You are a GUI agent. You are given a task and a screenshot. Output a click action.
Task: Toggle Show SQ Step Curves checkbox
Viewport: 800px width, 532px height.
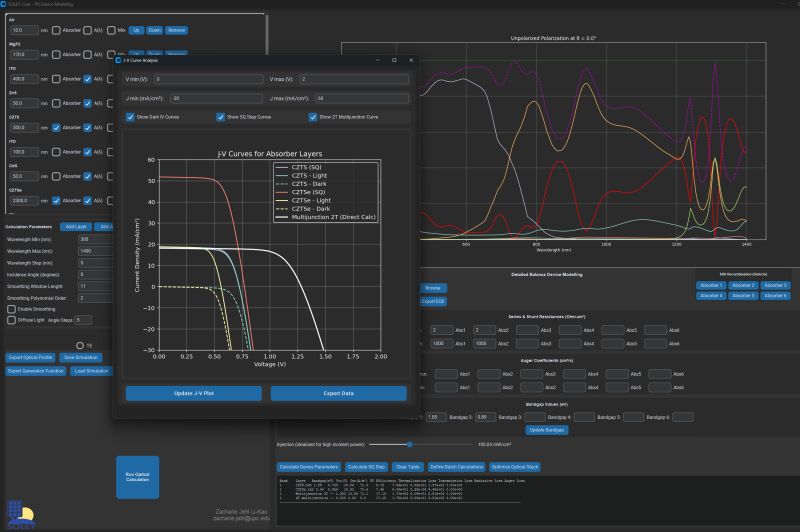[x=220, y=117]
